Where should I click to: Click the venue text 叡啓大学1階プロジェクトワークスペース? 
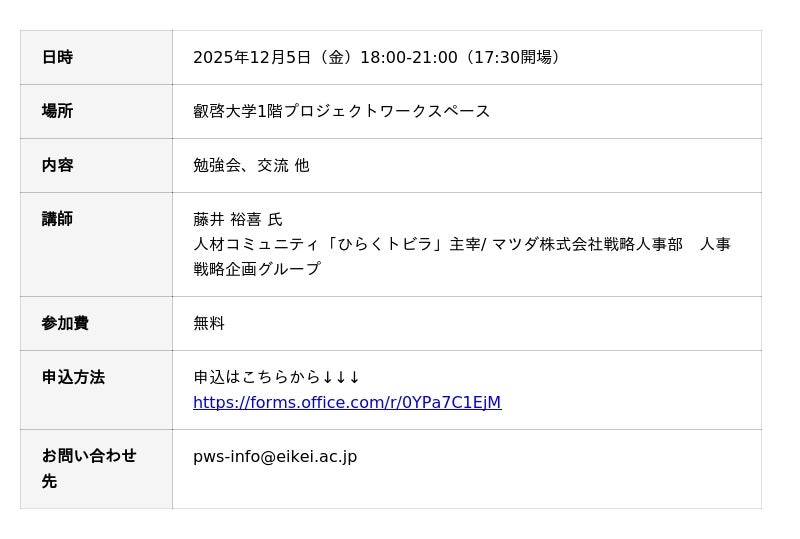tap(342, 111)
